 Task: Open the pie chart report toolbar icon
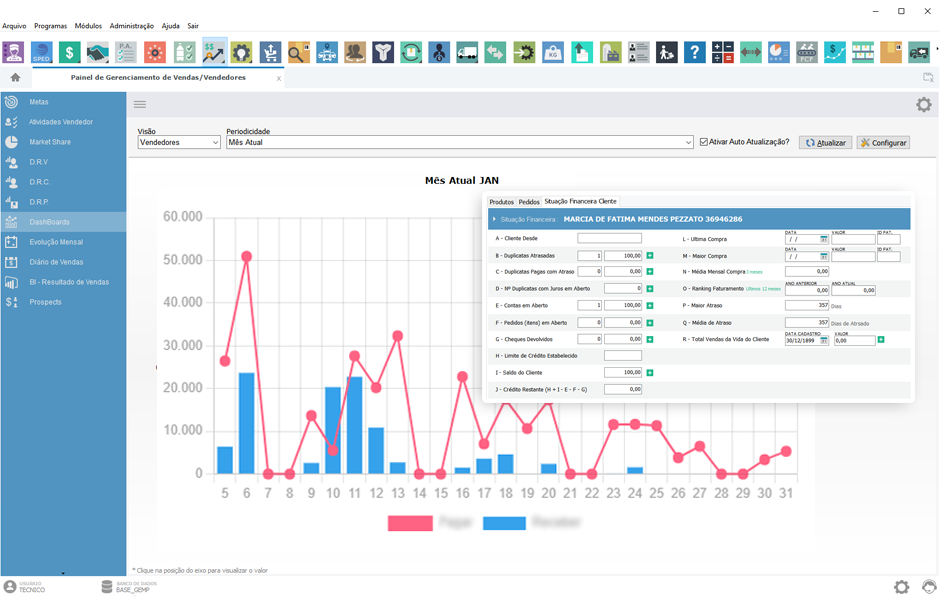(779, 52)
